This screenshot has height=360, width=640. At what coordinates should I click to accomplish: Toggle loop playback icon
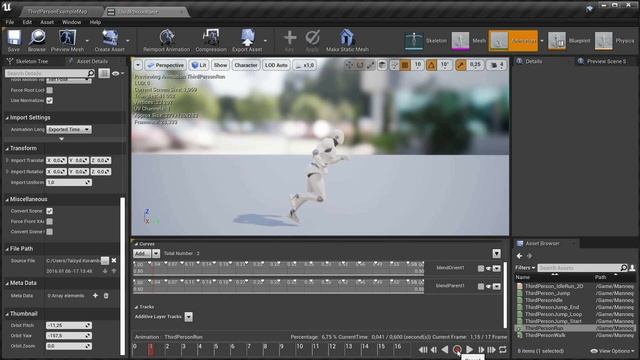[x=503, y=349]
